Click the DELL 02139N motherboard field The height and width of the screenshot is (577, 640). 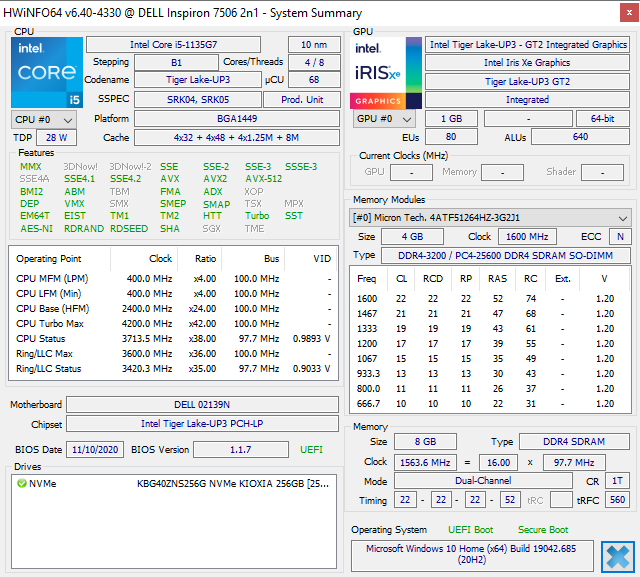coord(202,404)
